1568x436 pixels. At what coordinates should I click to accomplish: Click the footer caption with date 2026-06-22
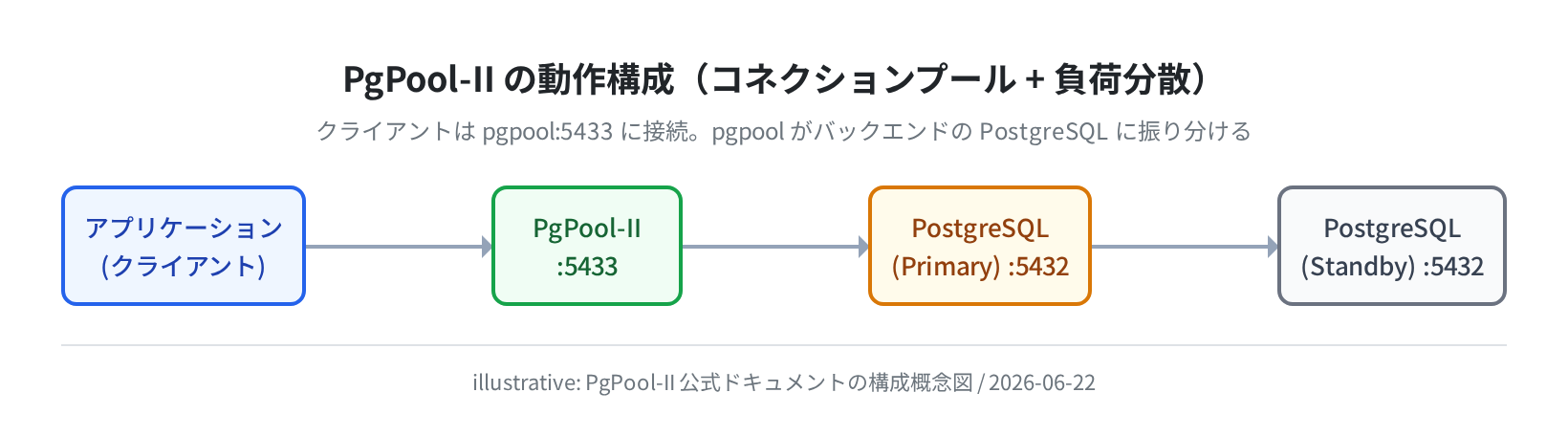(784, 382)
